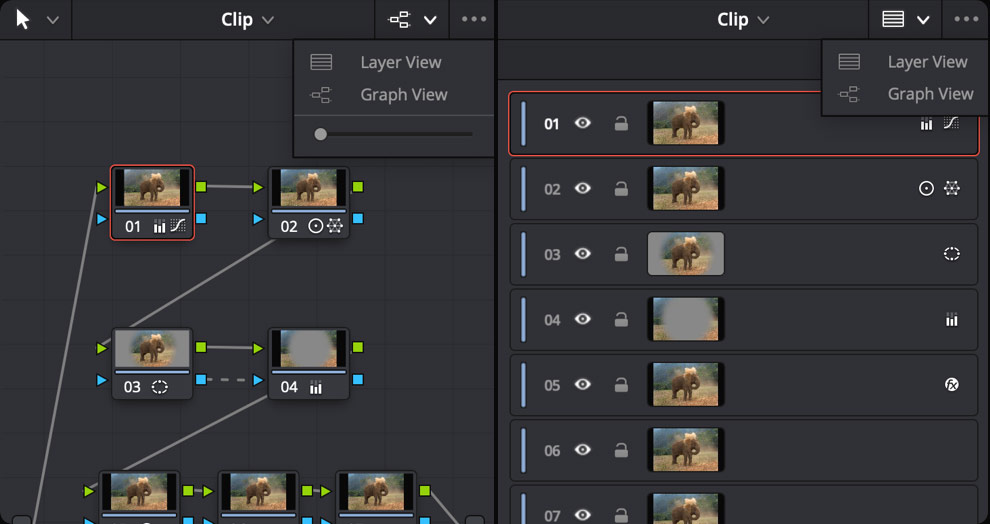
Task: Click the node zoom slider handle
Action: click(x=320, y=133)
